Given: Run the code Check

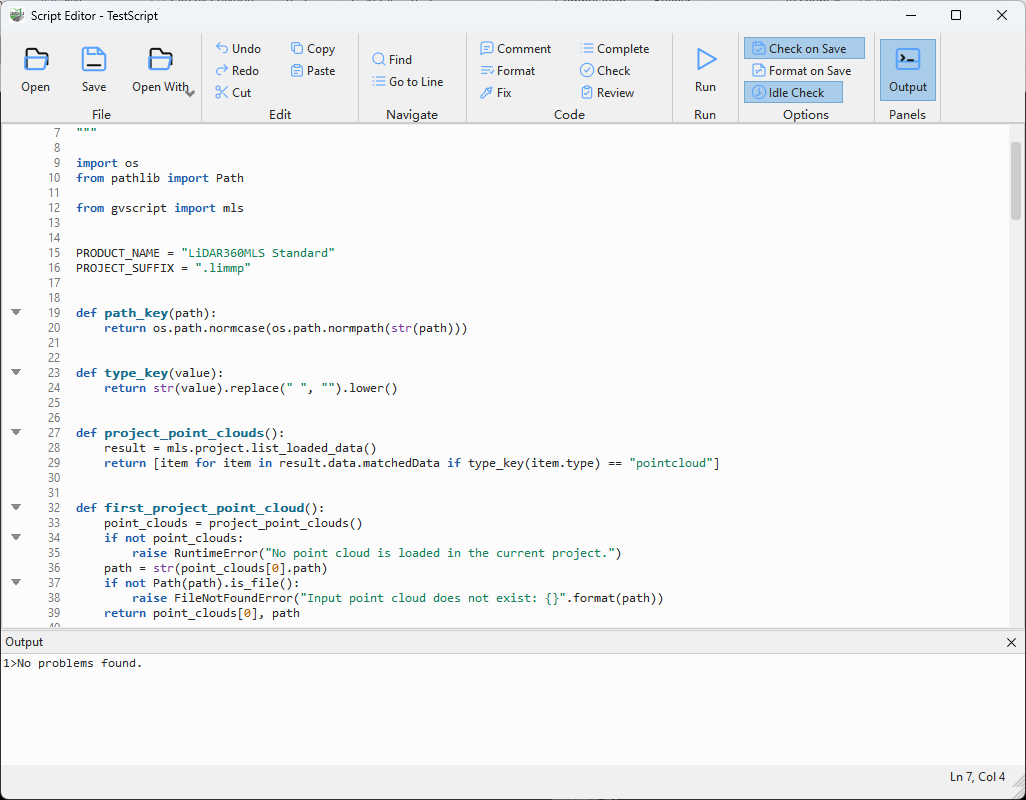Looking at the screenshot, I should [x=605, y=71].
